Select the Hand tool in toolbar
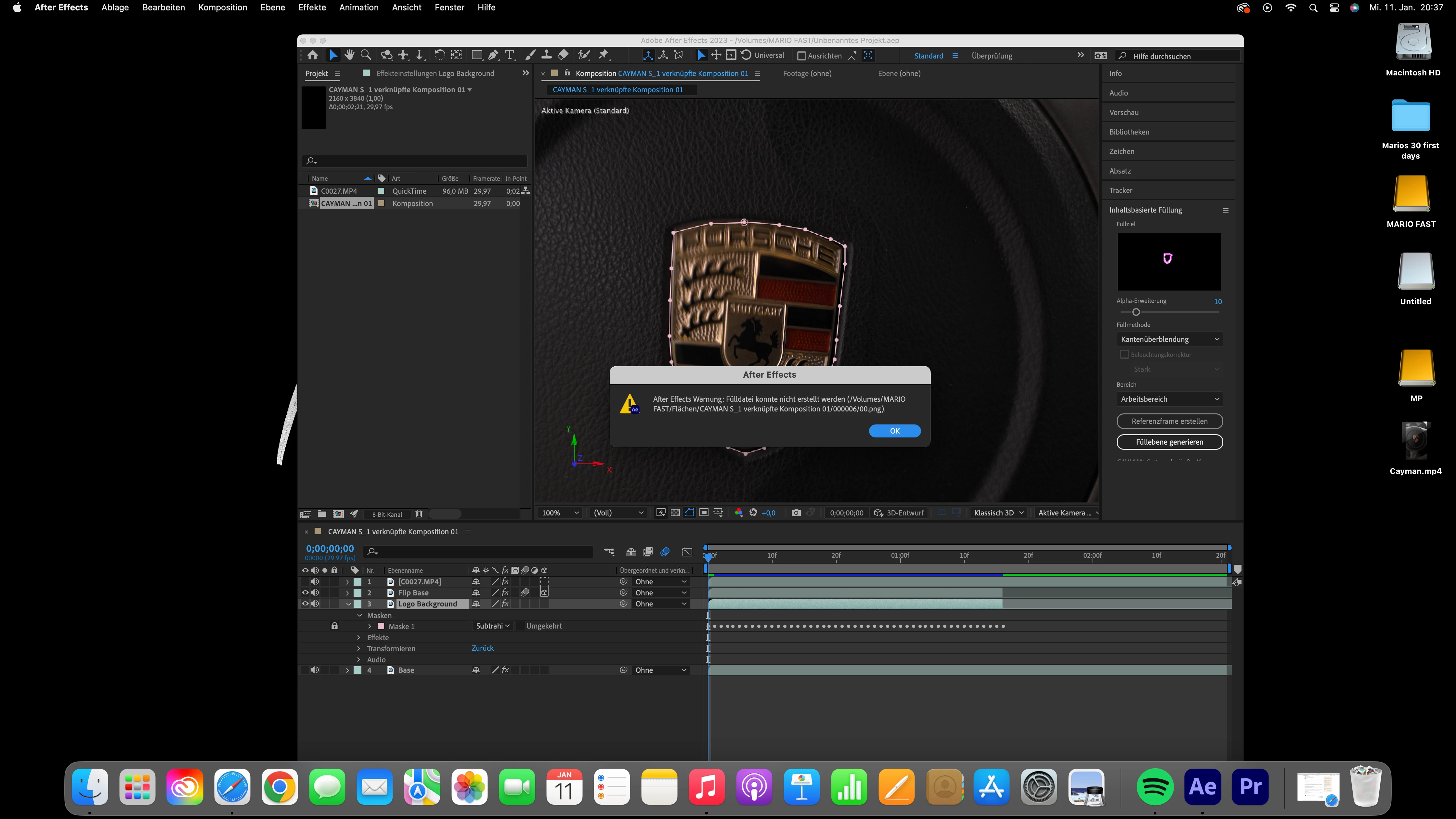The image size is (1456, 819). coord(349,55)
